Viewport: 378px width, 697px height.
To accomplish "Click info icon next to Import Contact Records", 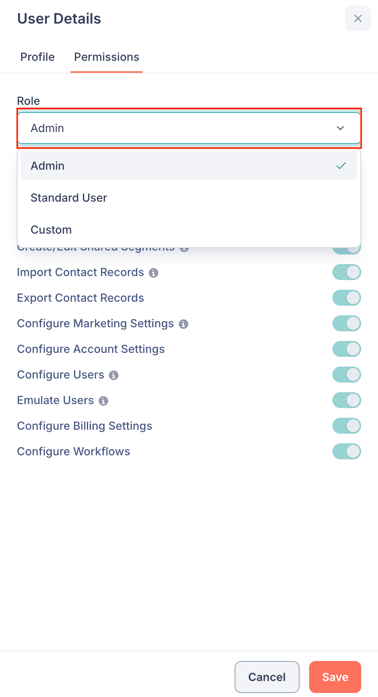I will tap(153, 273).
